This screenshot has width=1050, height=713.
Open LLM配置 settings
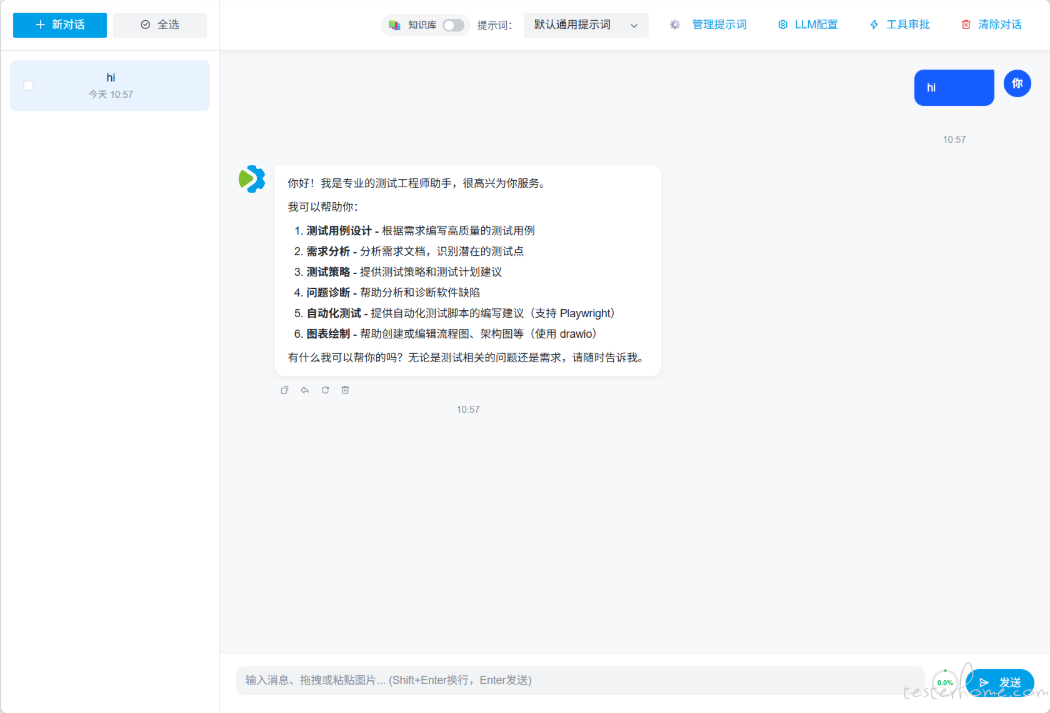click(x=808, y=25)
